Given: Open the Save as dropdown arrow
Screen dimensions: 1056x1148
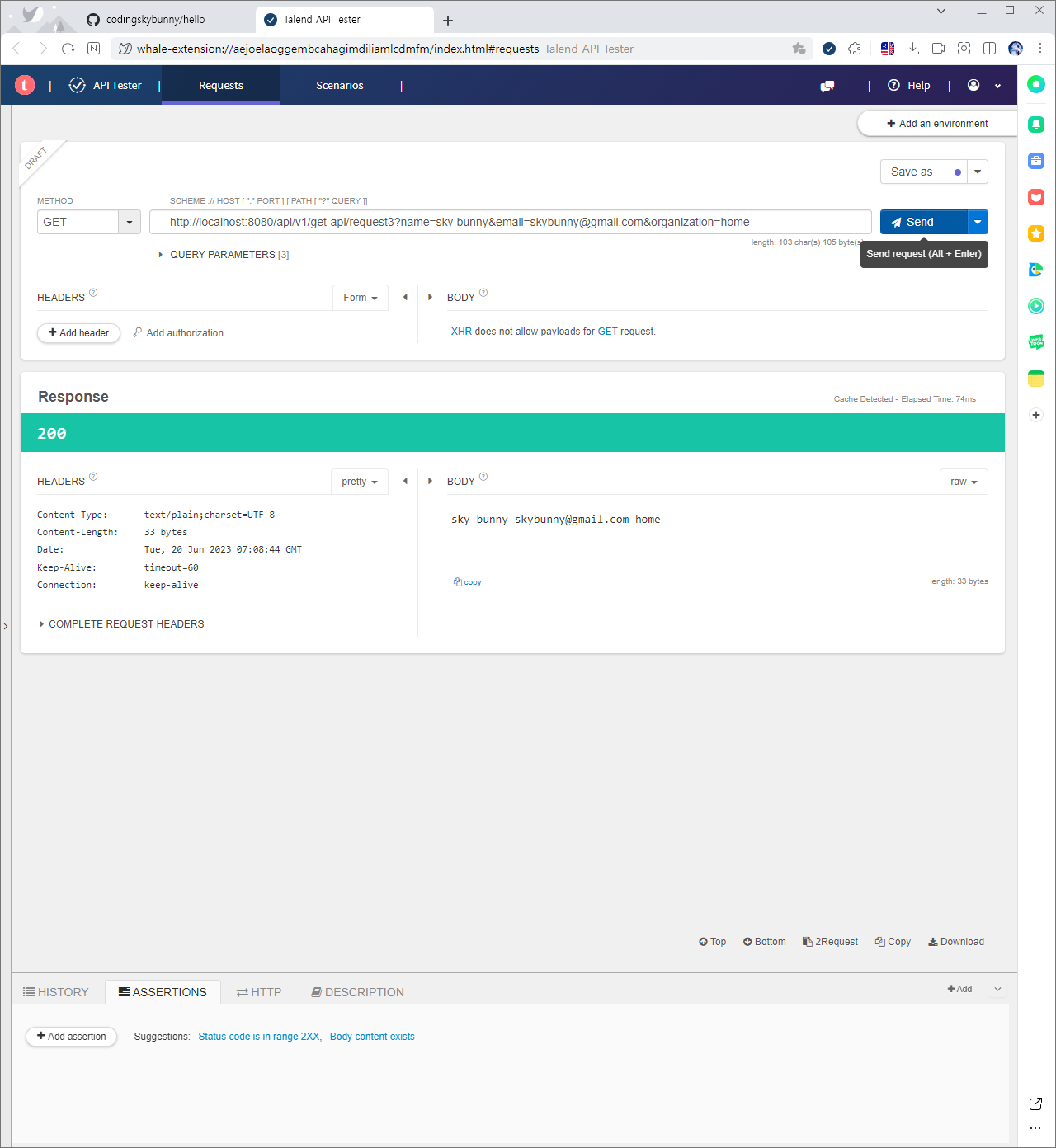Looking at the screenshot, I should point(978,172).
